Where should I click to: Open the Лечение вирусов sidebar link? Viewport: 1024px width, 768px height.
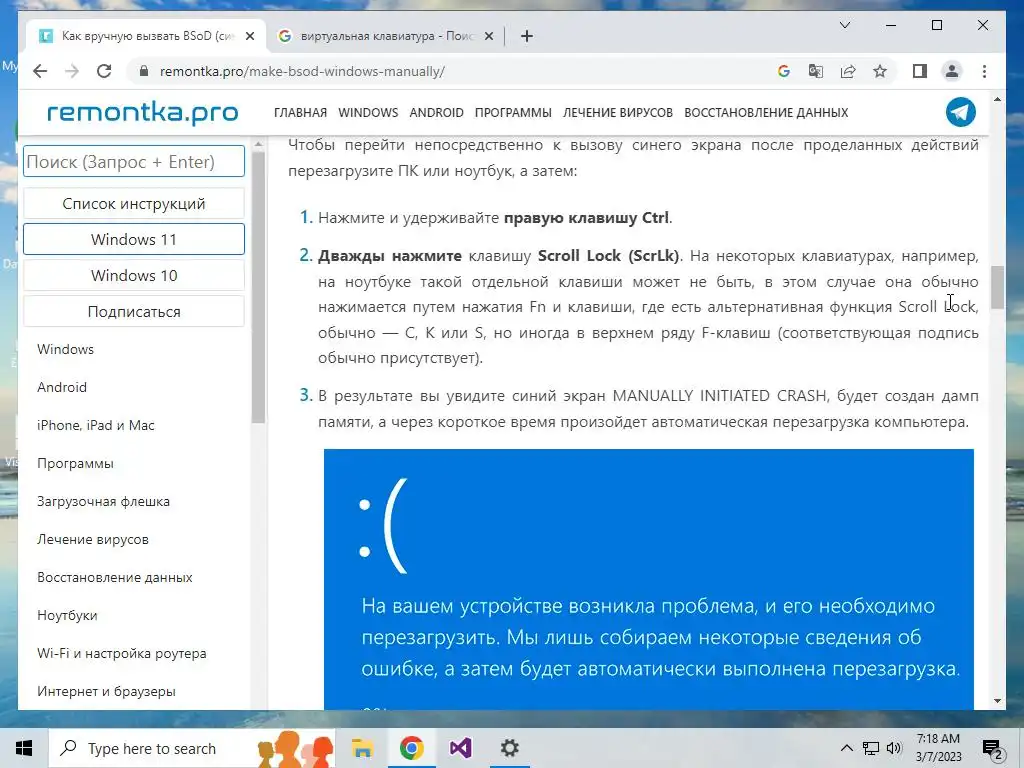[x=93, y=539]
